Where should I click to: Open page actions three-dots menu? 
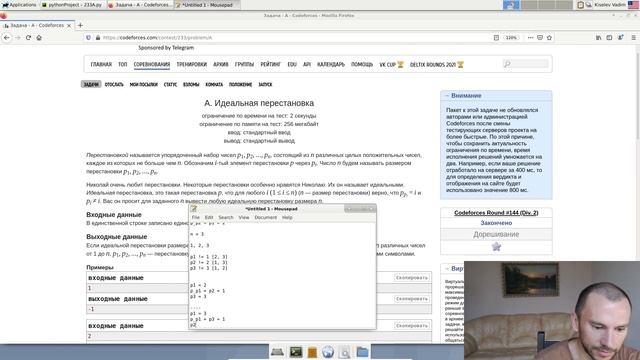point(530,38)
